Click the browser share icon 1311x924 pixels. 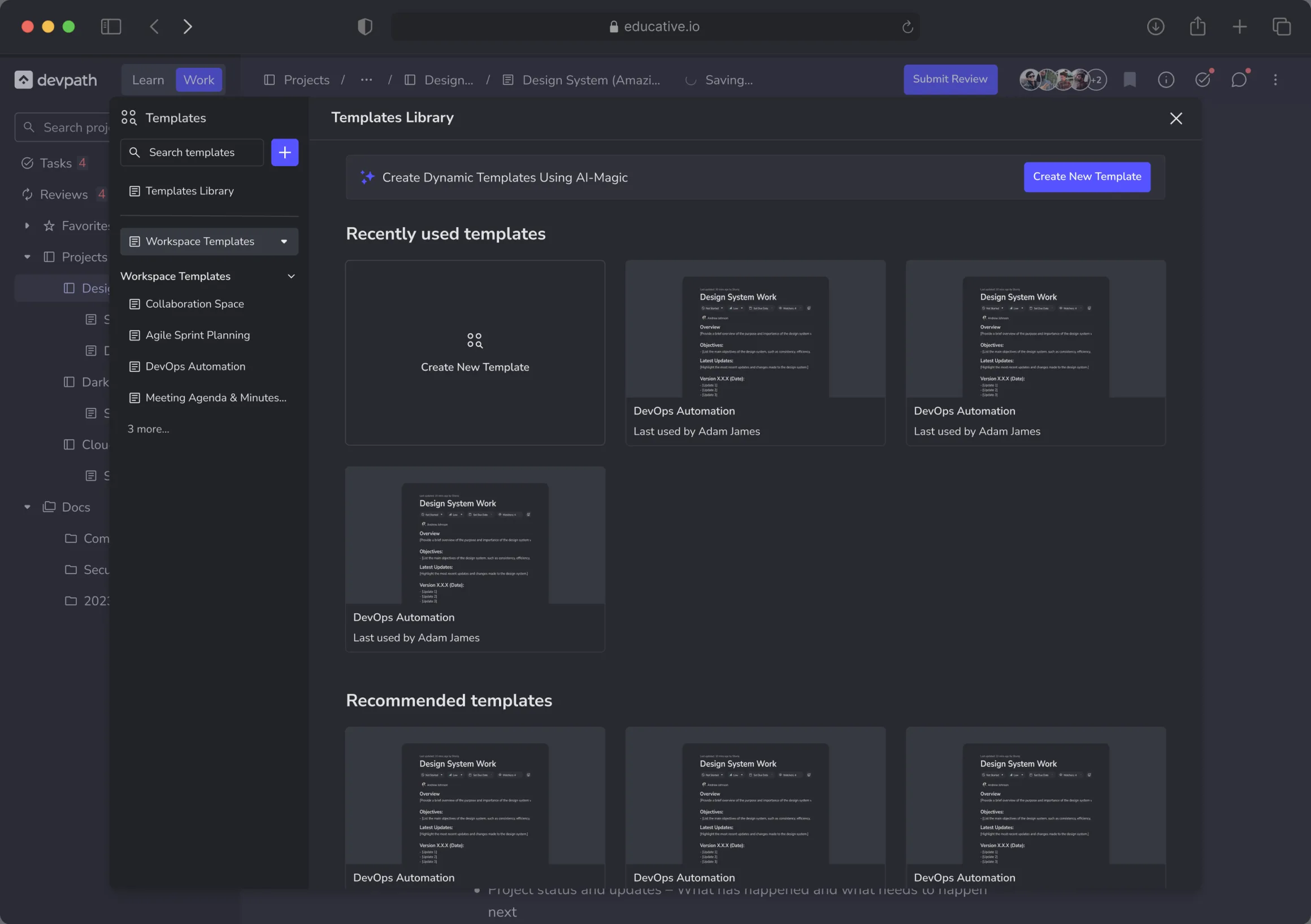pyautogui.click(x=1198, y=26)
